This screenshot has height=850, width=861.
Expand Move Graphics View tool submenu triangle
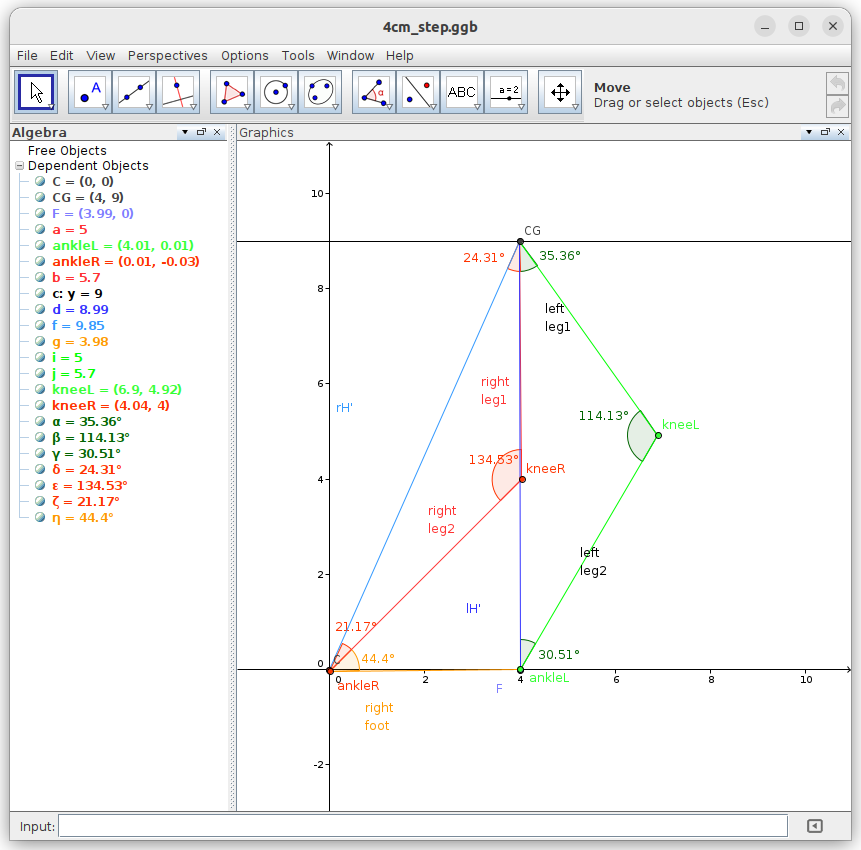click(575, 107)
